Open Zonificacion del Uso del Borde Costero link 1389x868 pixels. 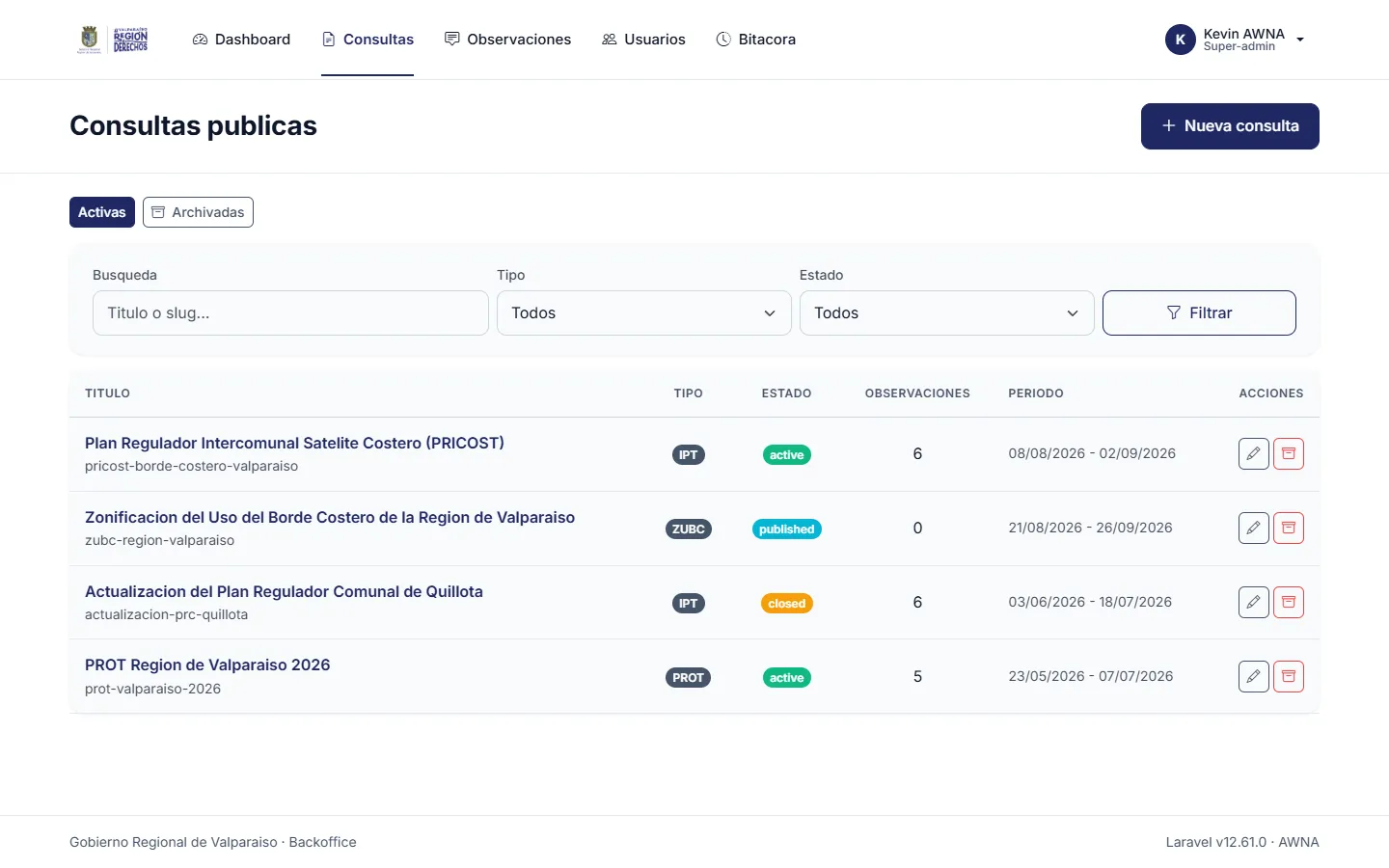pyautogui.click(x=330, y=517)
